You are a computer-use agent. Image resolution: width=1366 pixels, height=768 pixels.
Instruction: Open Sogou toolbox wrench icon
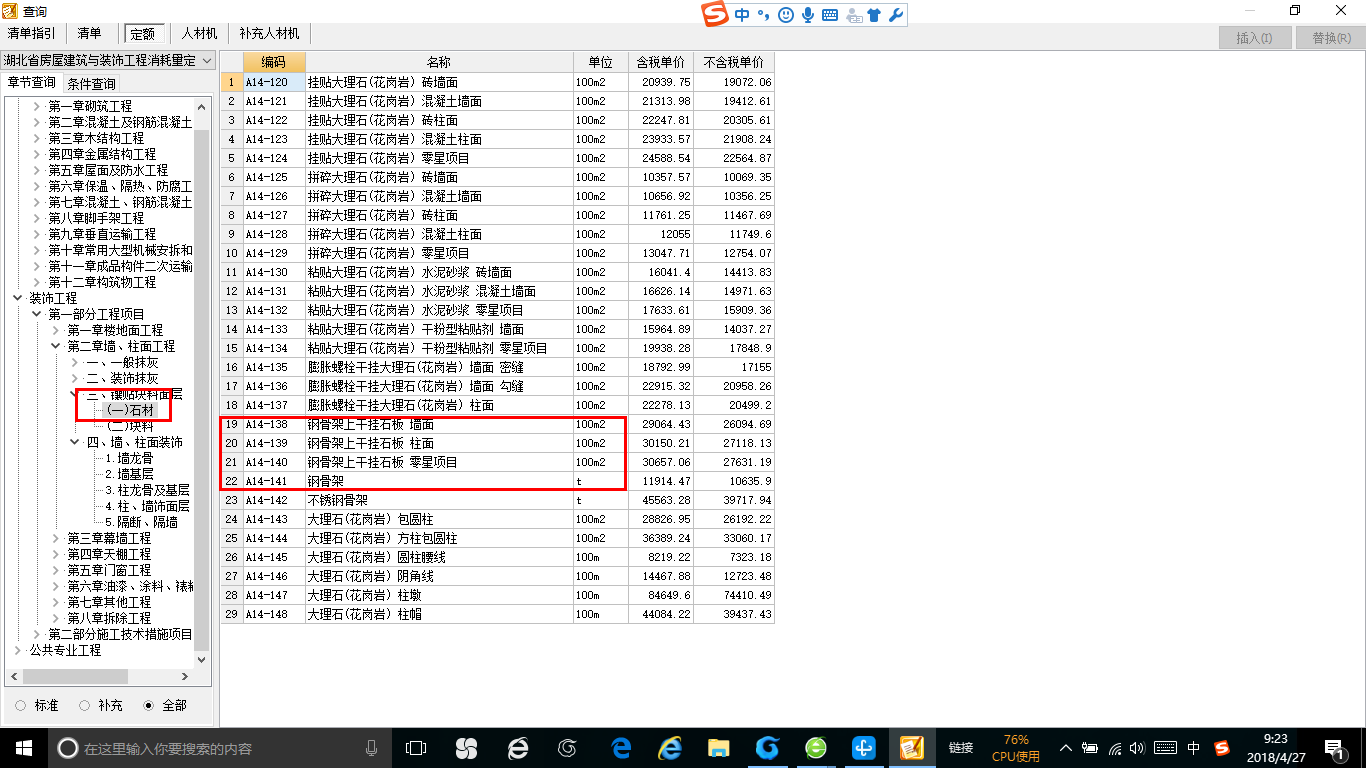(x=896, y=15)
